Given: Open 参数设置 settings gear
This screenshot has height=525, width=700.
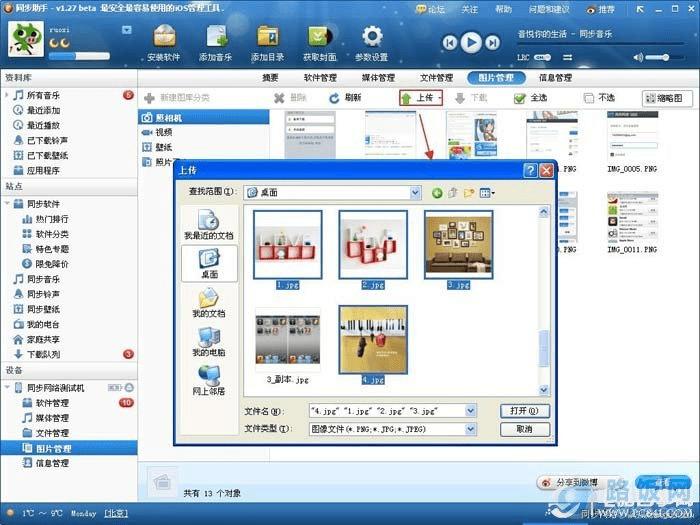Looking at the screenshot, I should point(371,42).
